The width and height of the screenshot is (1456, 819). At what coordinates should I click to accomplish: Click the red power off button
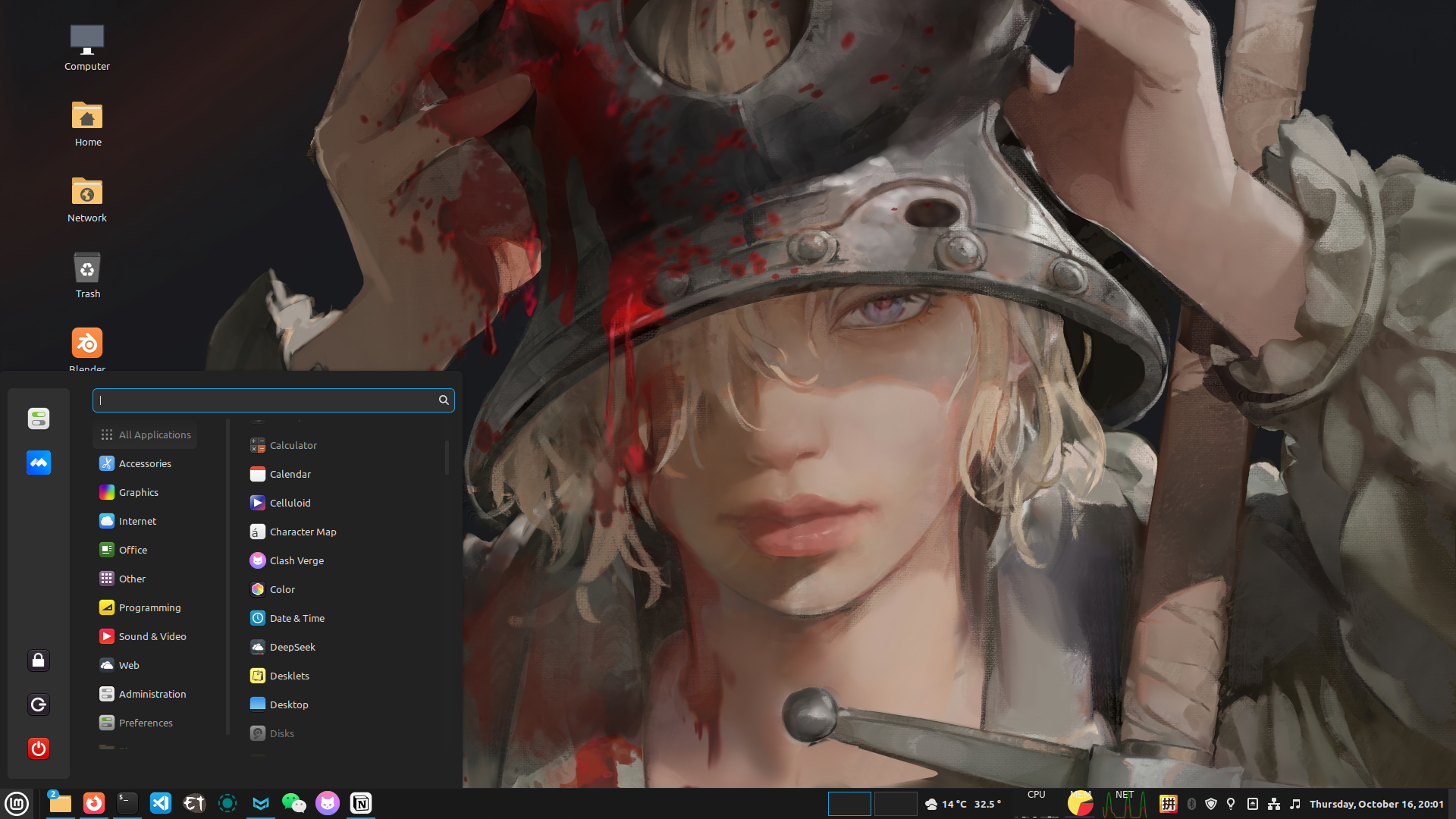pyautogui.click(x=39, y=748)
